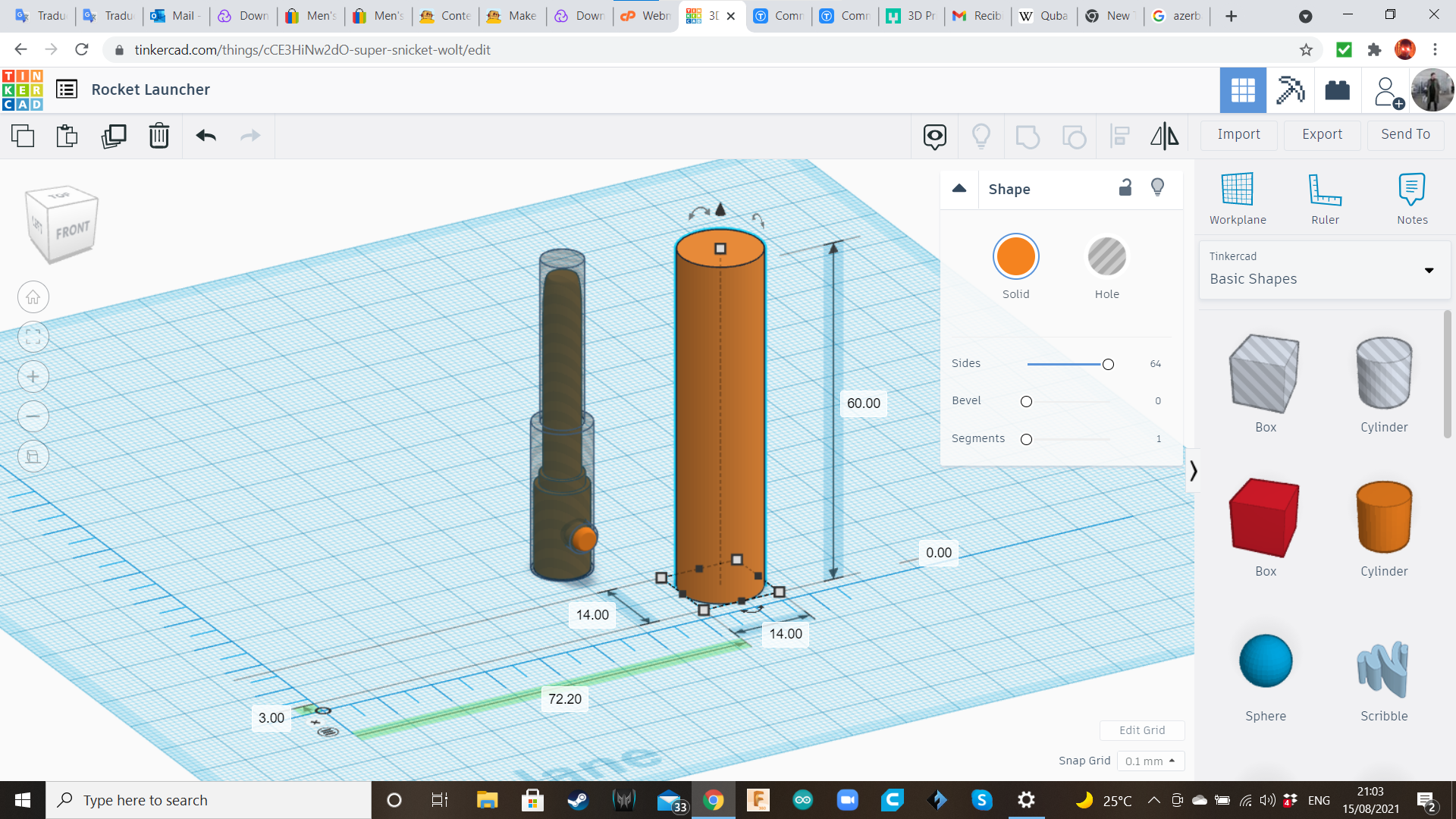Open the Align tool

pyautogui.click(x=1119, y=136)
